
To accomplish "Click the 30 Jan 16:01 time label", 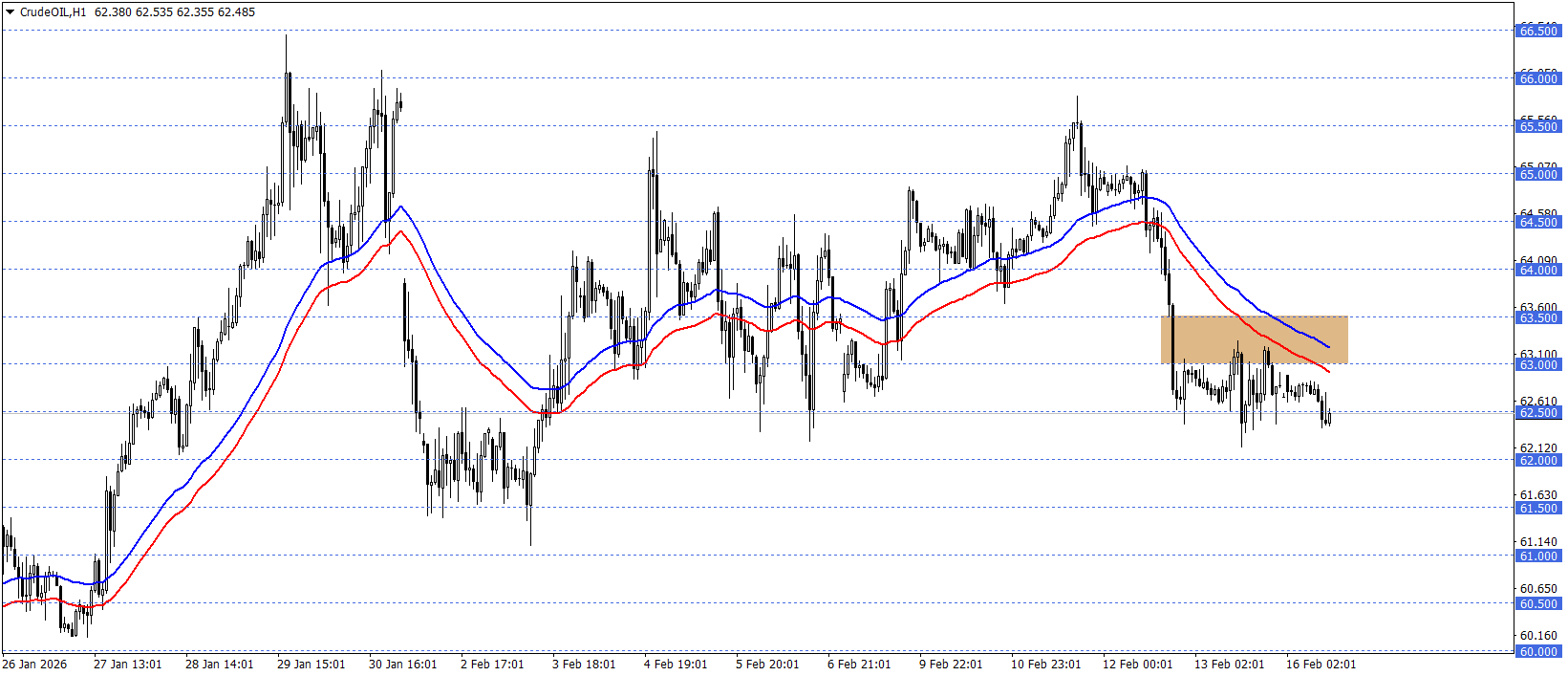I will (x=402, y=664).
